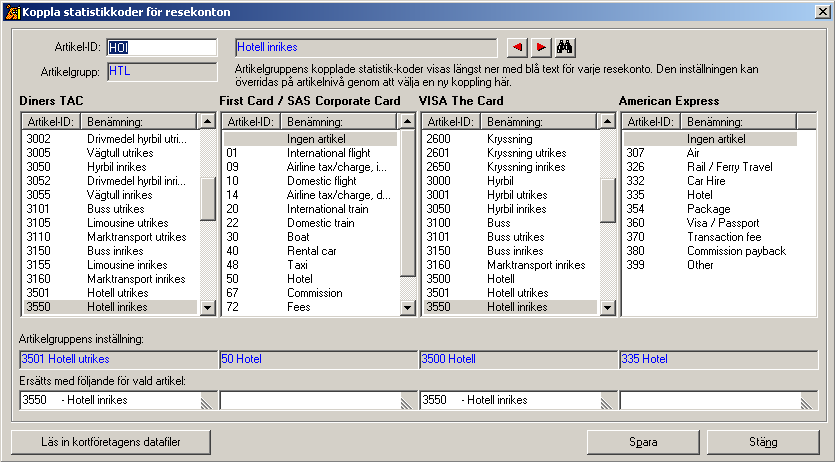Viewport: 835px width, 462px height.
Task: Select 3550 Hotell inrikes in VISA list
Action: click(x=511, y=307)
